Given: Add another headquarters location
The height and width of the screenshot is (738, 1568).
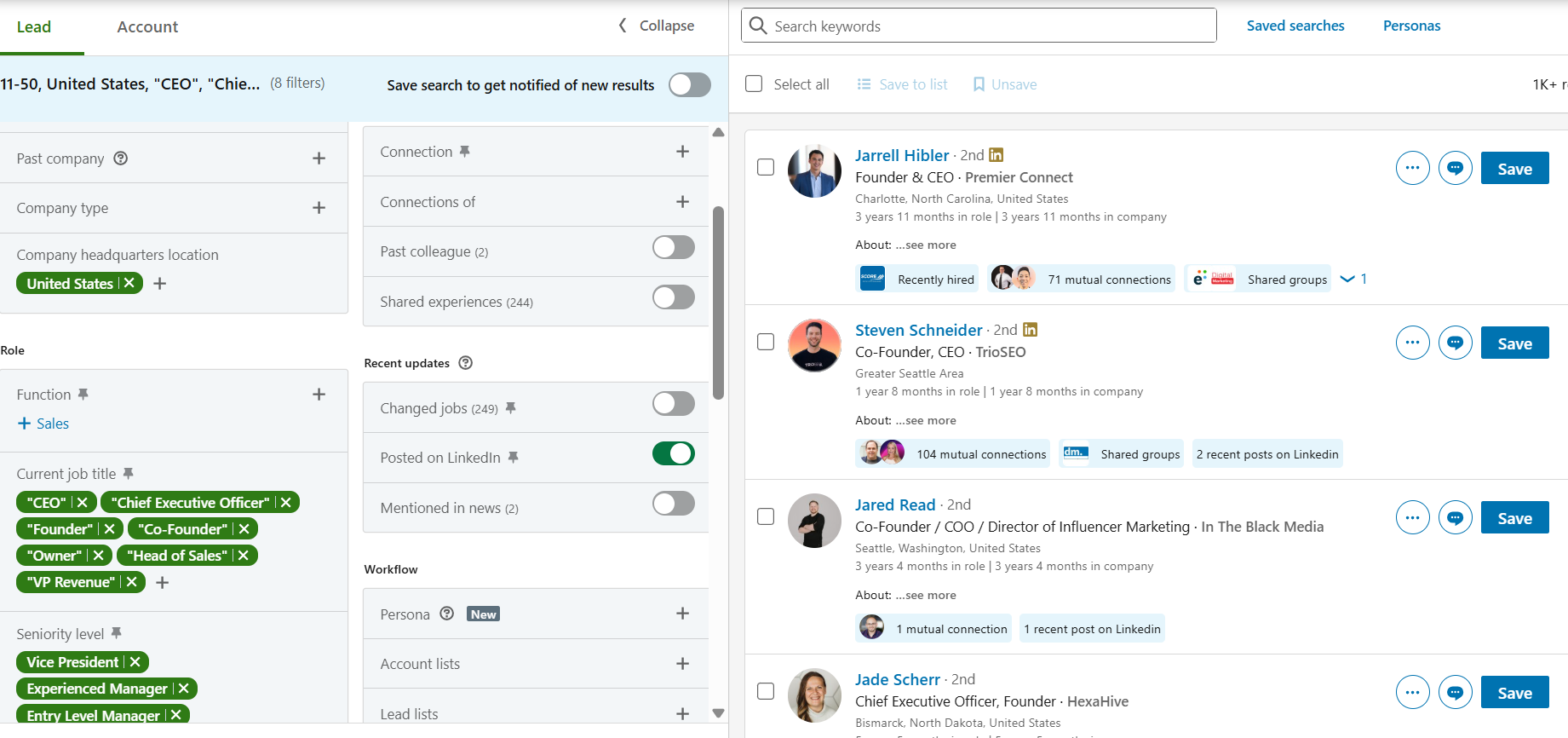Looking at the screenshot, I should pyautogui.click(x=159, y=283).
